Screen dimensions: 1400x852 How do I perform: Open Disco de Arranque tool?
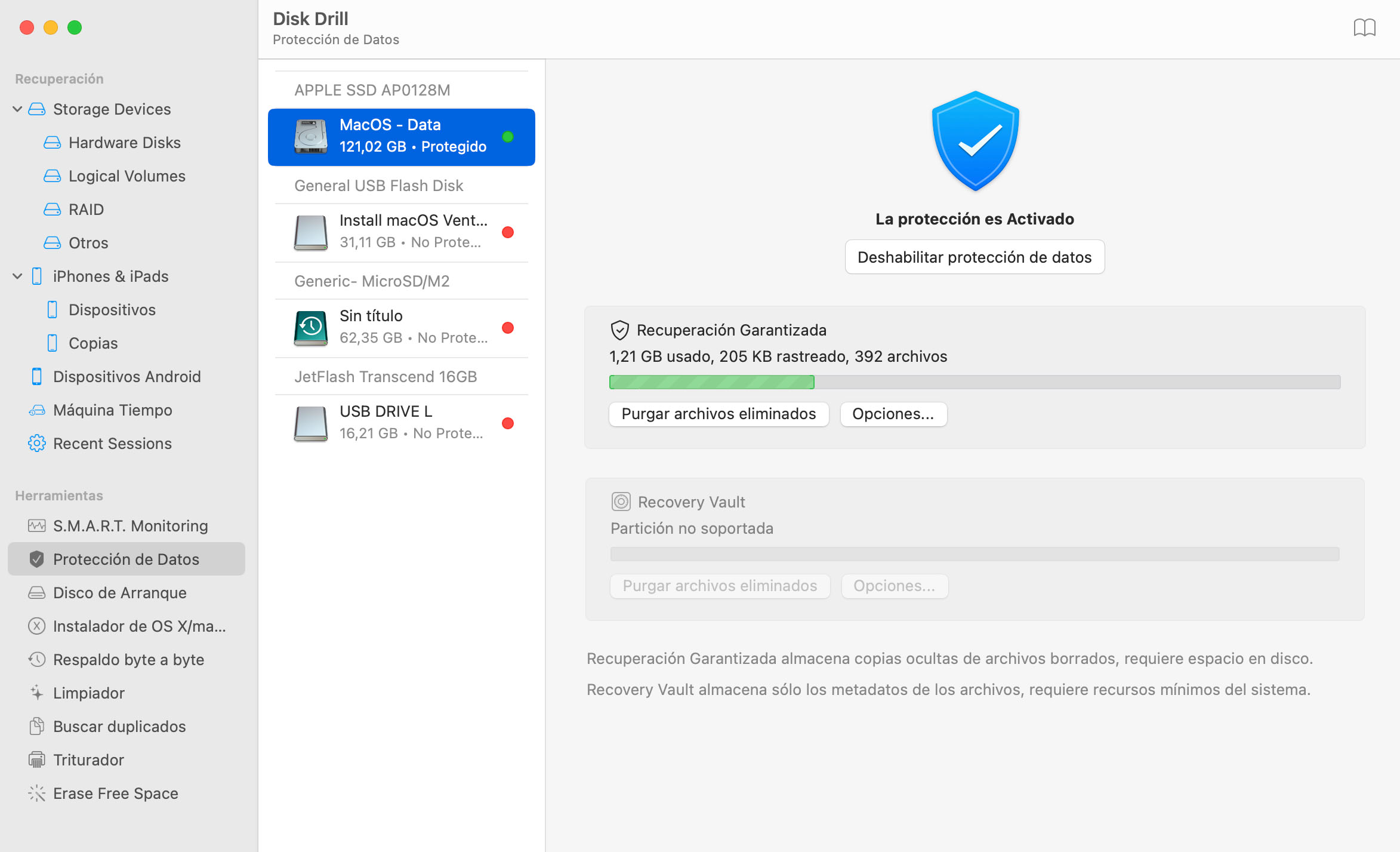click(119, 593)
